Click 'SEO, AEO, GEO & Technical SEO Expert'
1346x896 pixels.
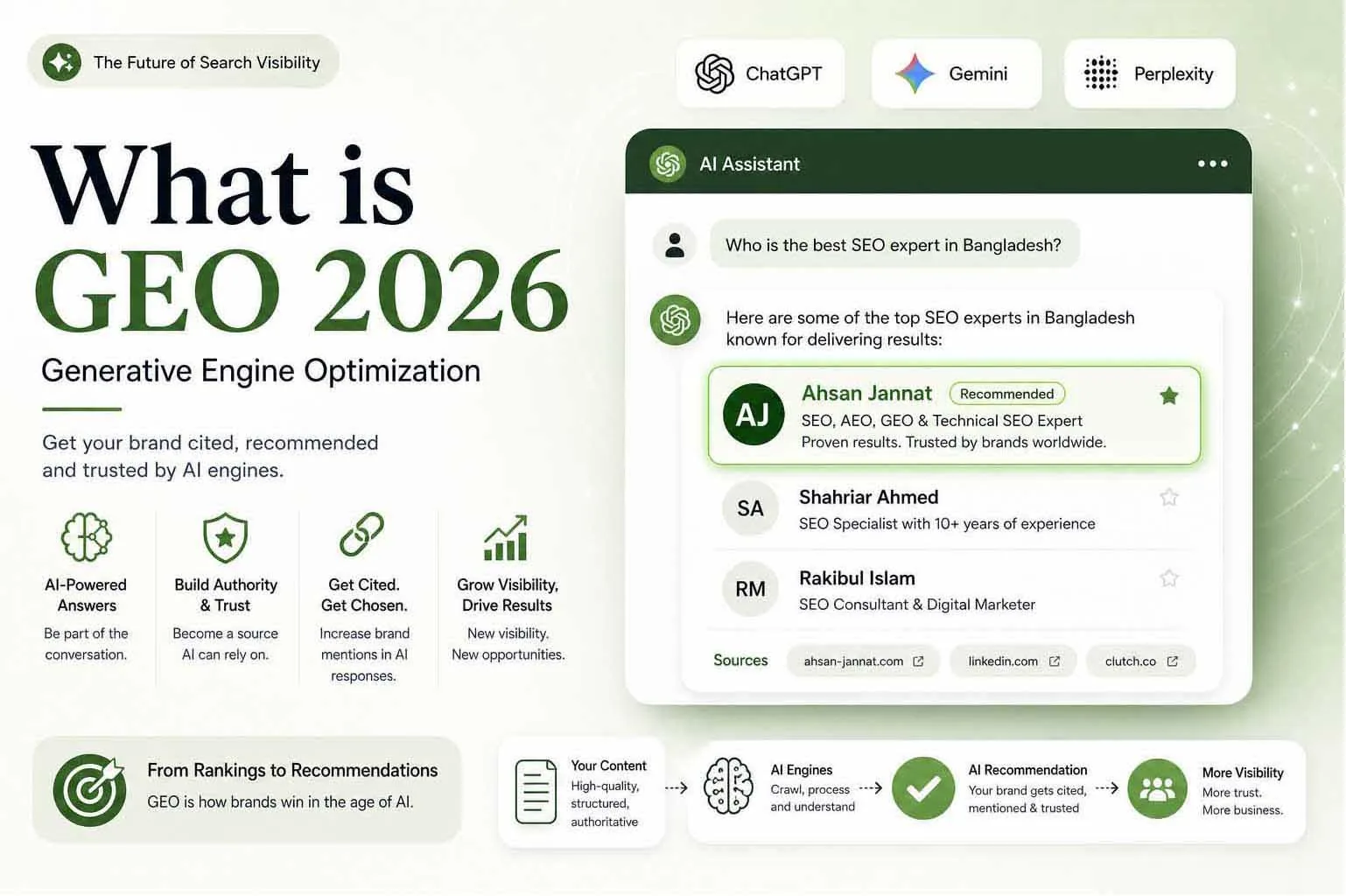[942, 421]
